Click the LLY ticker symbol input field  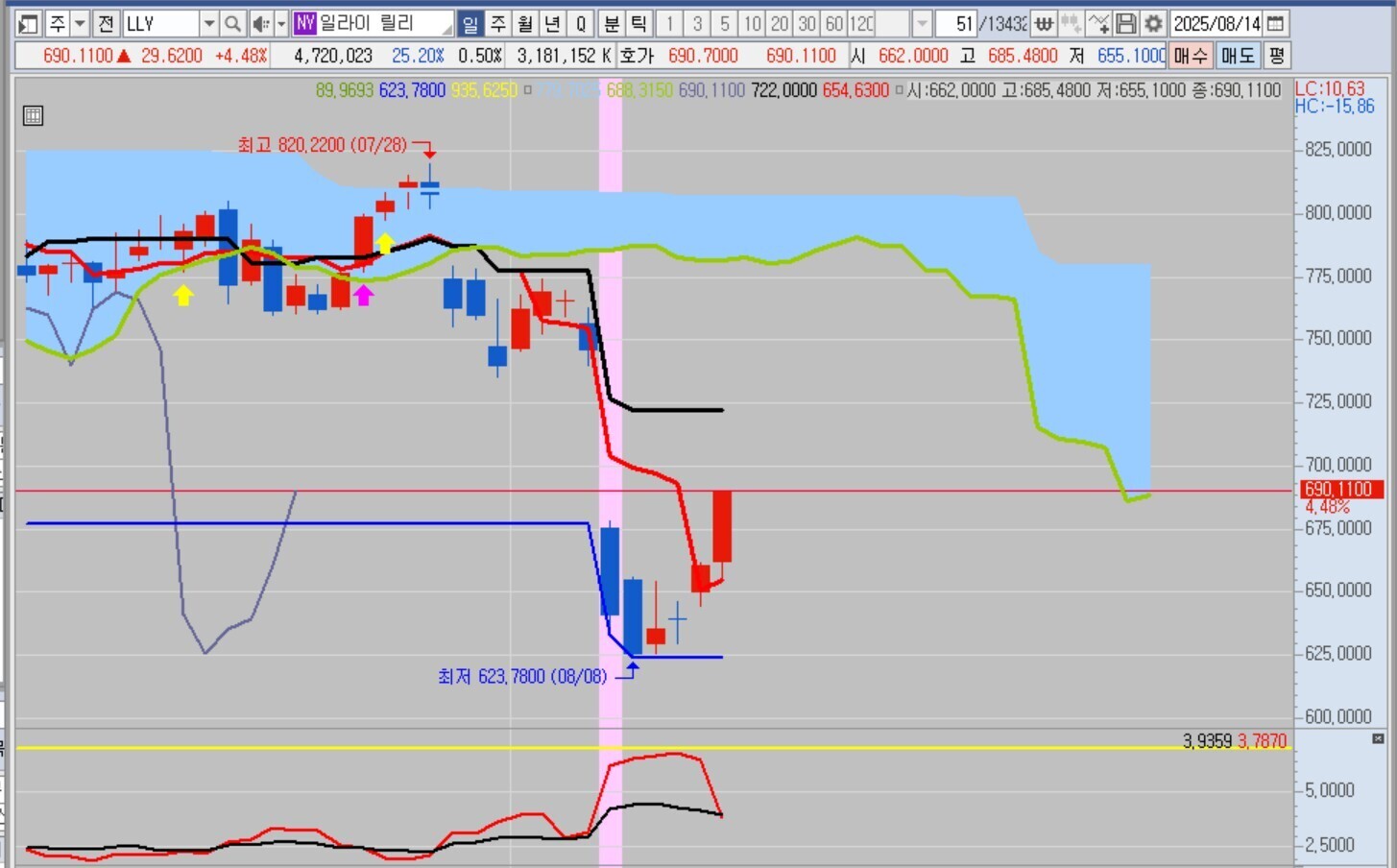[x=160, y=23]
